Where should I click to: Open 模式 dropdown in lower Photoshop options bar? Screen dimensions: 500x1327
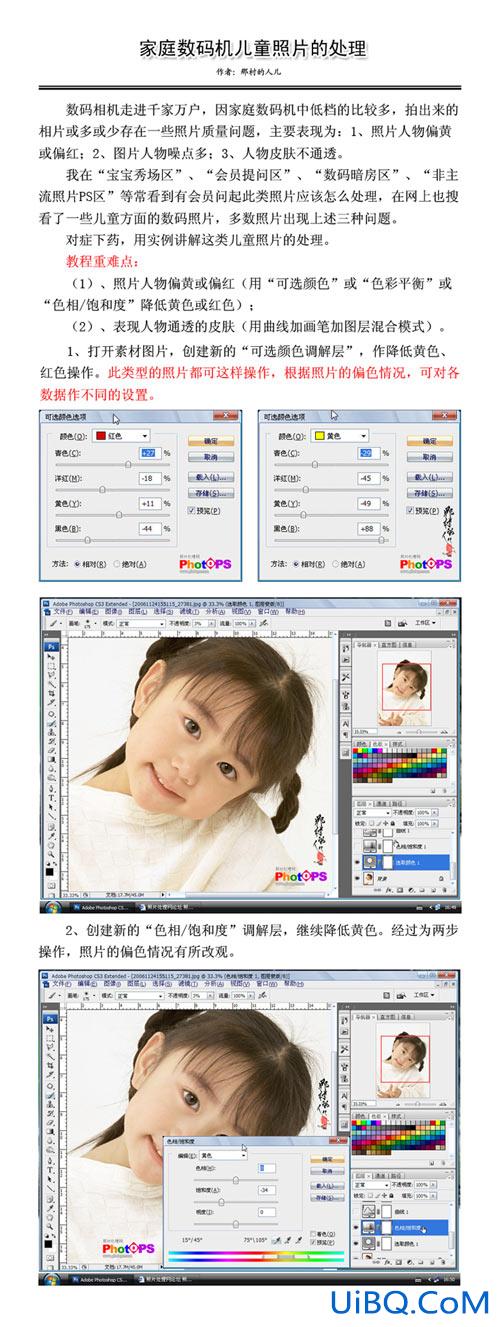click(141, 995)
